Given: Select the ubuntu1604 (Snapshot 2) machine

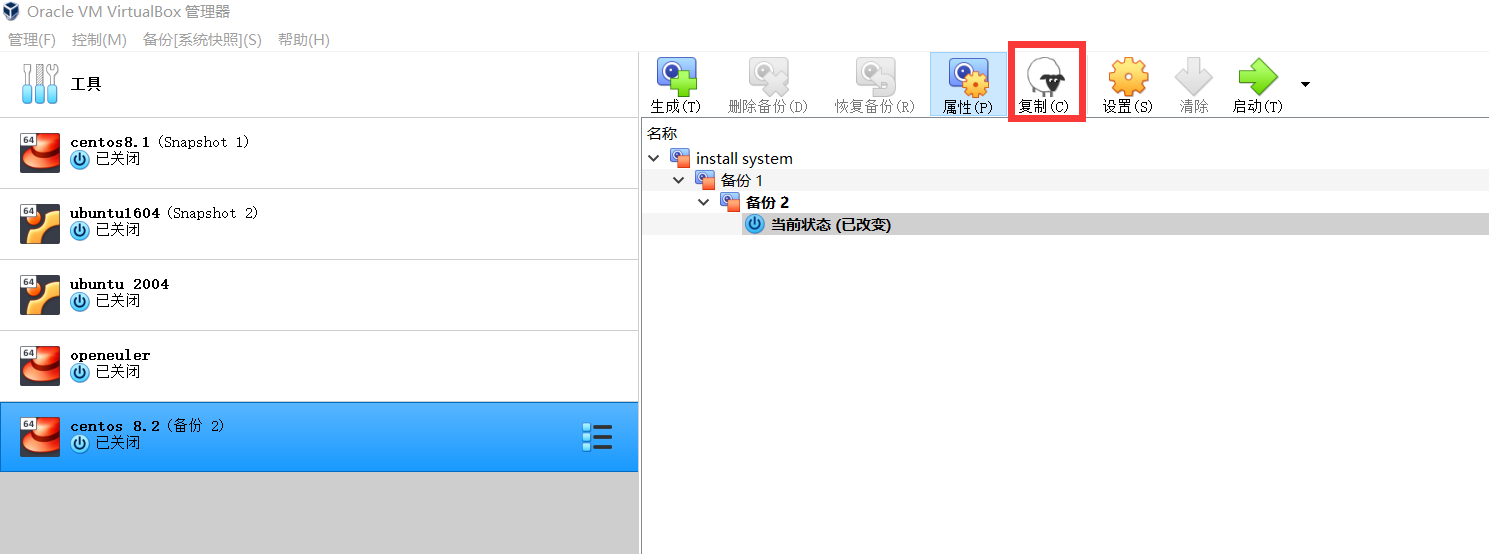Looking at the screenshot, I should click(319, 224).
